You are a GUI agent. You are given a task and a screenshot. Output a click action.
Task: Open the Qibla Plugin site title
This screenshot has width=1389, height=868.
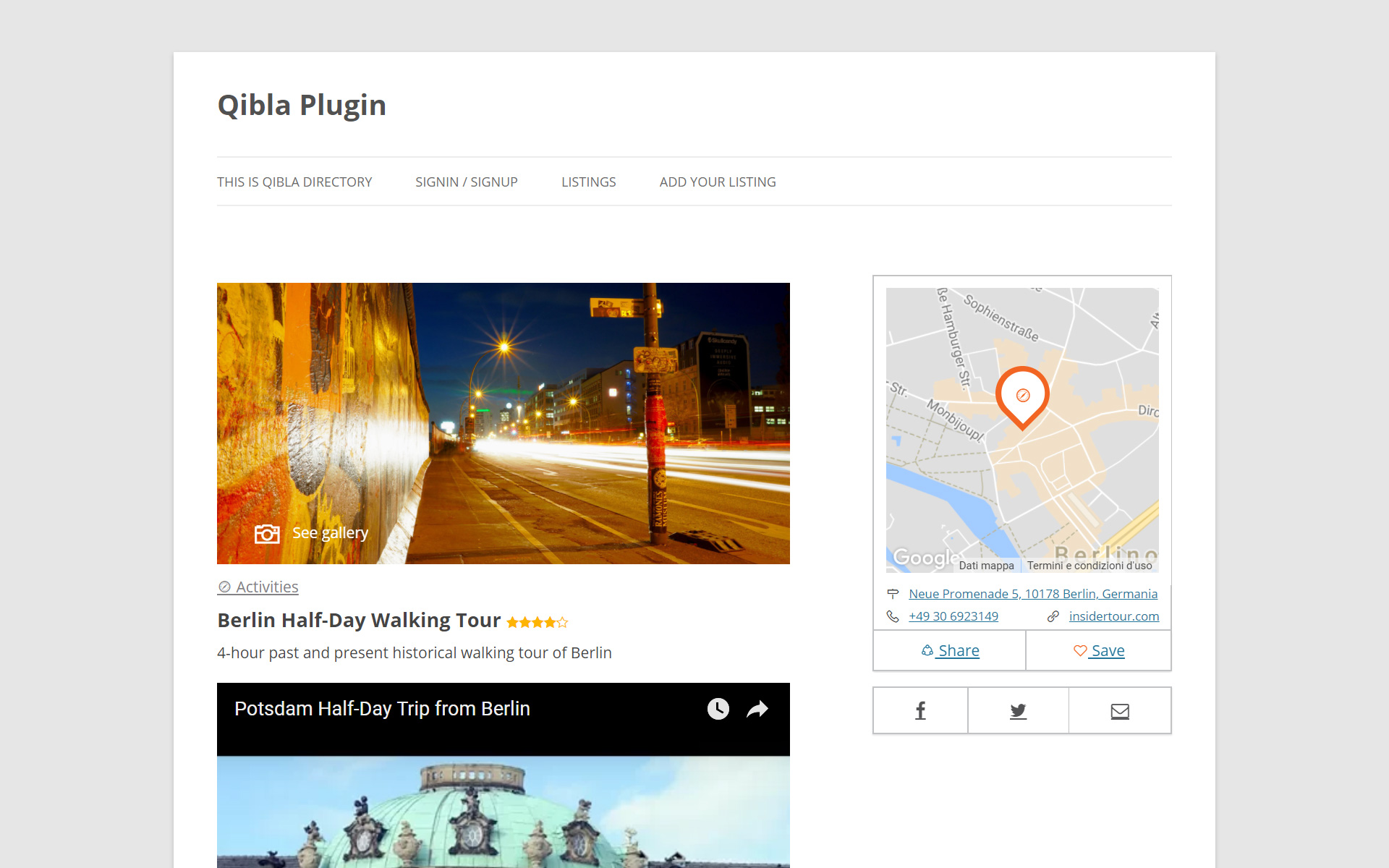302,106
